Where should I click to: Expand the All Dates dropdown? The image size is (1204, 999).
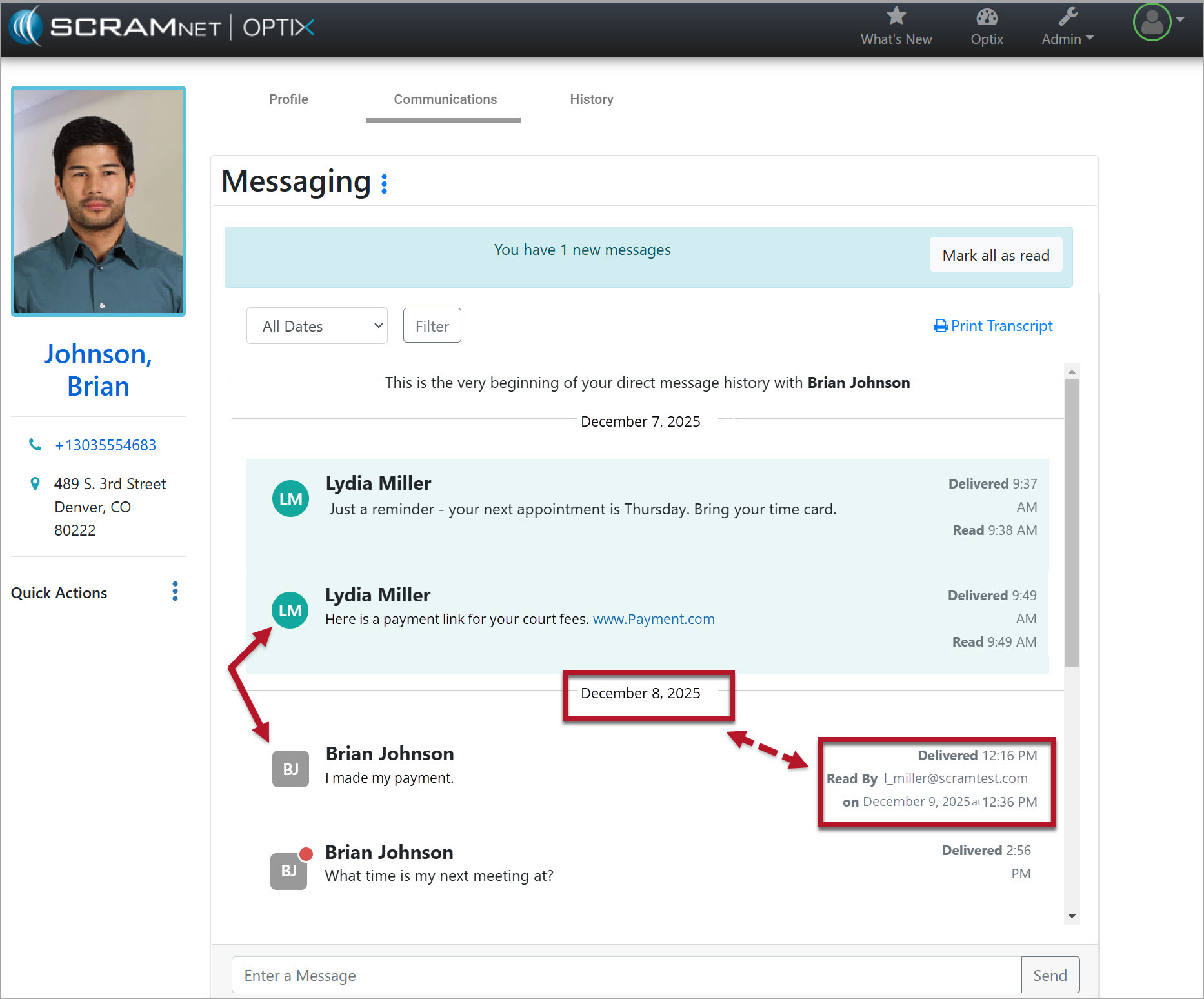(x=317, y=326)
